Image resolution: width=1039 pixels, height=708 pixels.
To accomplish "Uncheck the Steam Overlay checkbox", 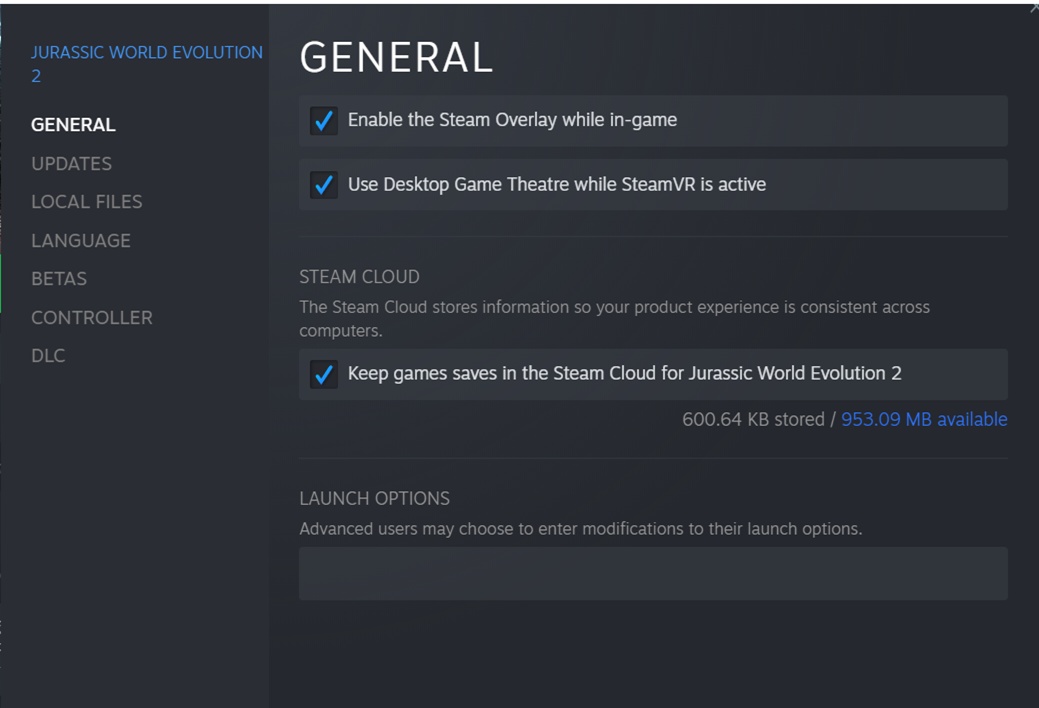I will [323, 121].
